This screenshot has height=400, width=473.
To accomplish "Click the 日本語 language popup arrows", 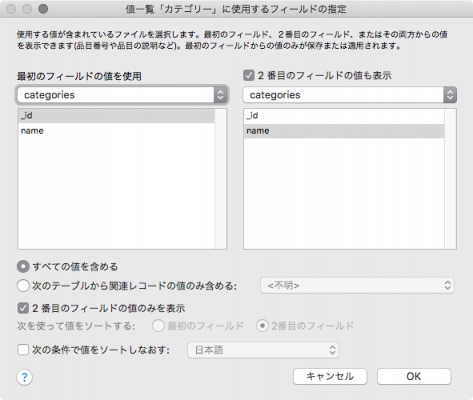I will (x=332, y=350).
